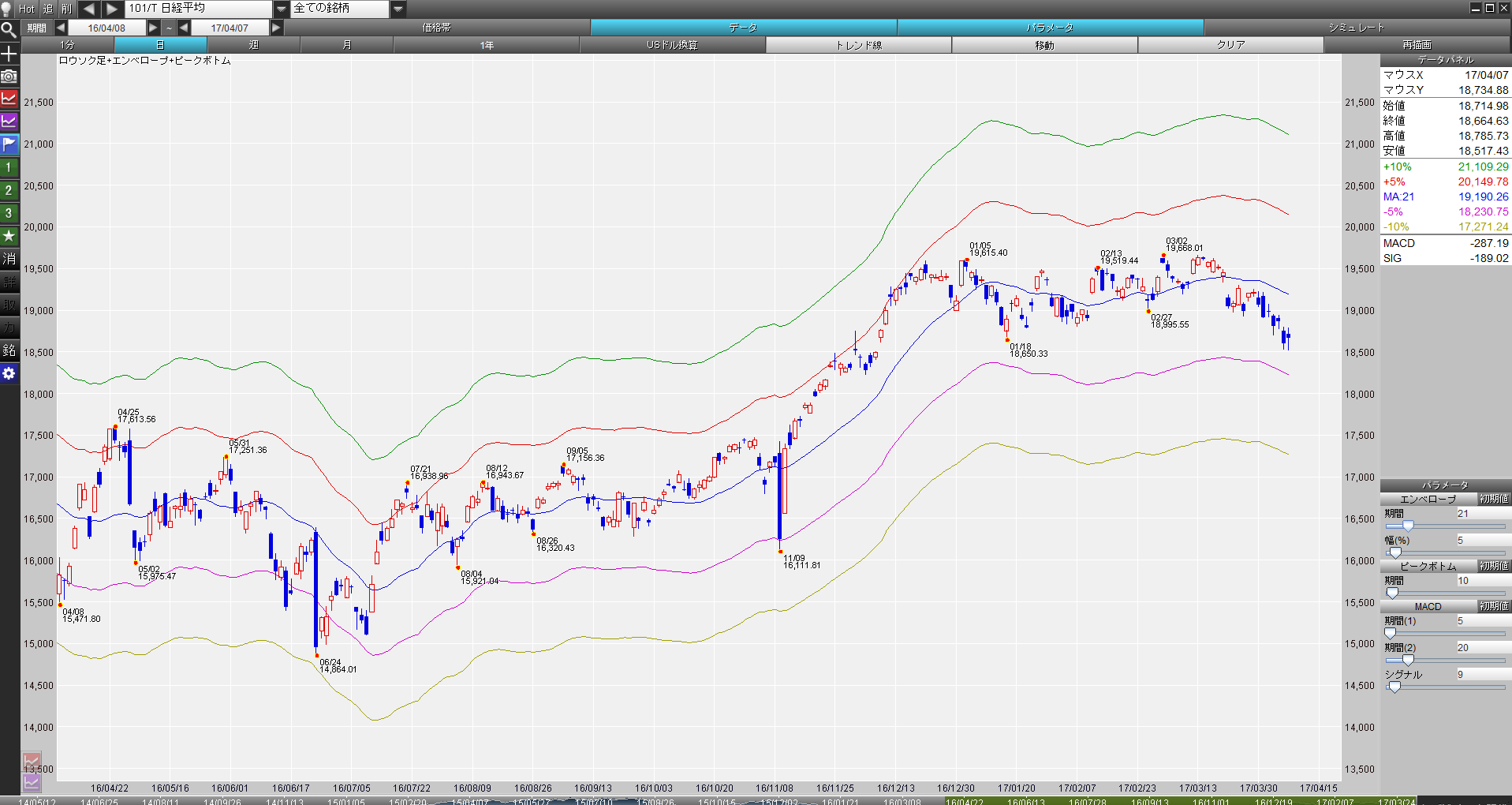This screenshot has height=805, width=1512.
Task: Open the 101/T 日経平均 symbol dropdown
Action: [282, 9]
